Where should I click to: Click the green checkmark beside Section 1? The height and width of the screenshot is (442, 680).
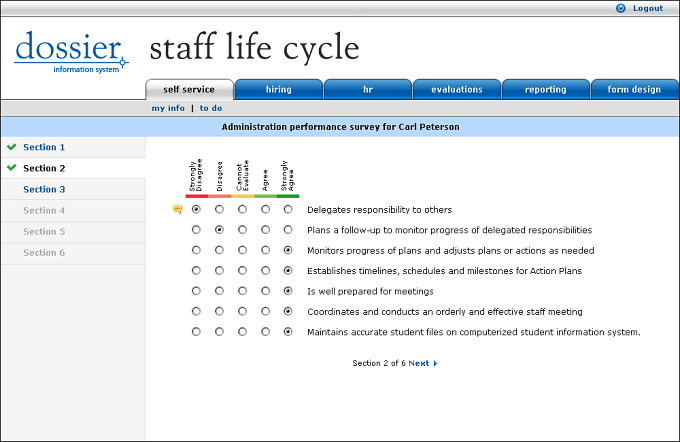[12, 147]
